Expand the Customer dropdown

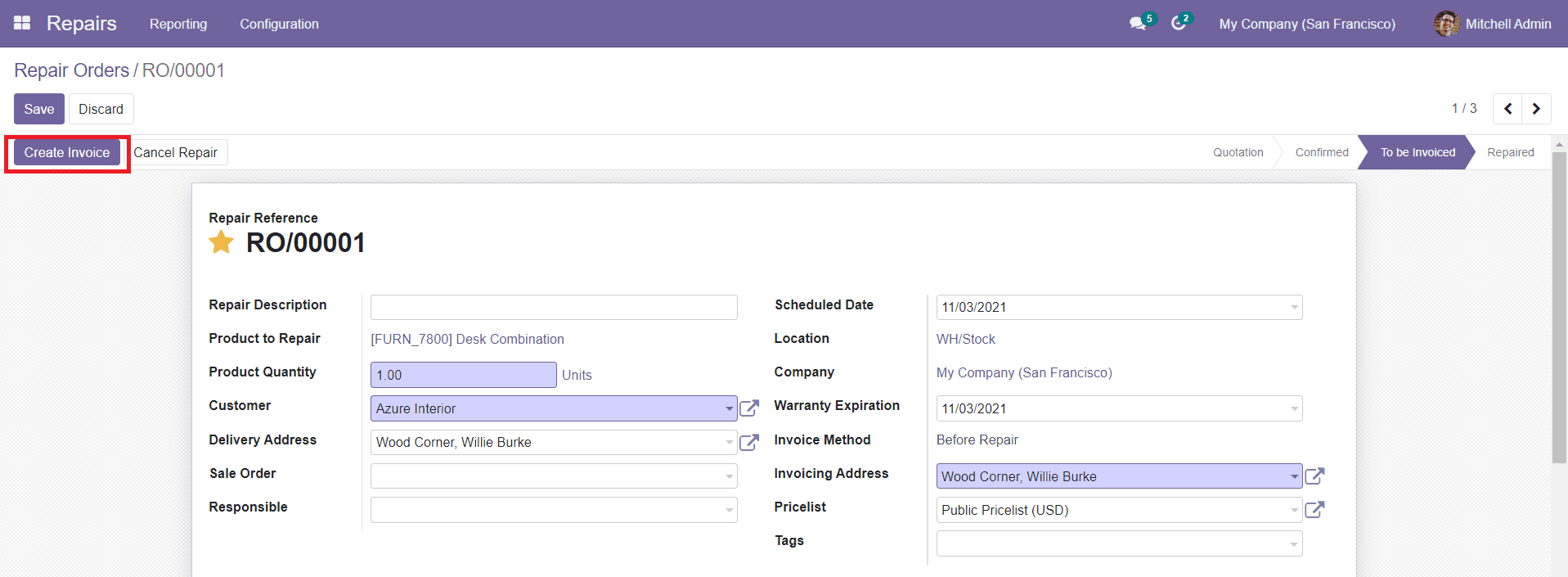click(x=729, y=408)
